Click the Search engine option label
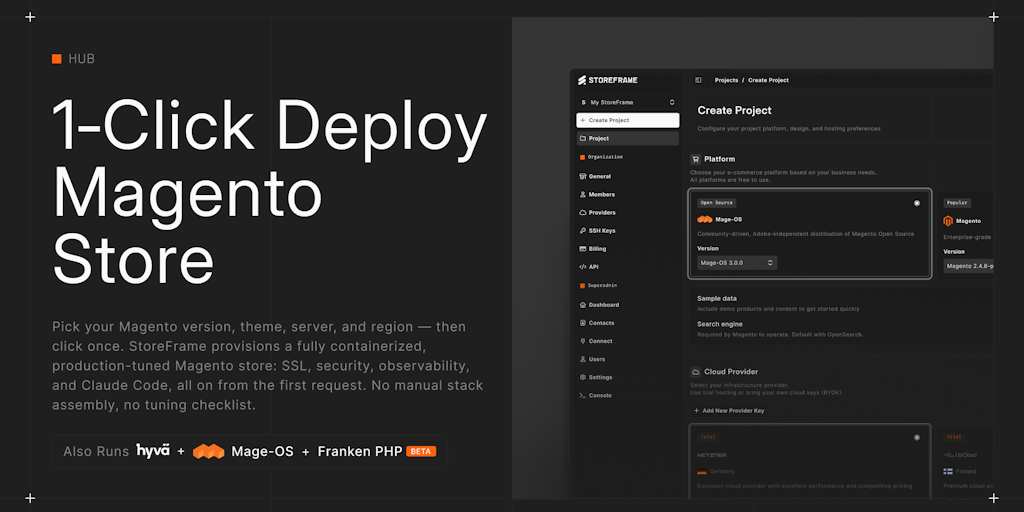 pos(720,324)
